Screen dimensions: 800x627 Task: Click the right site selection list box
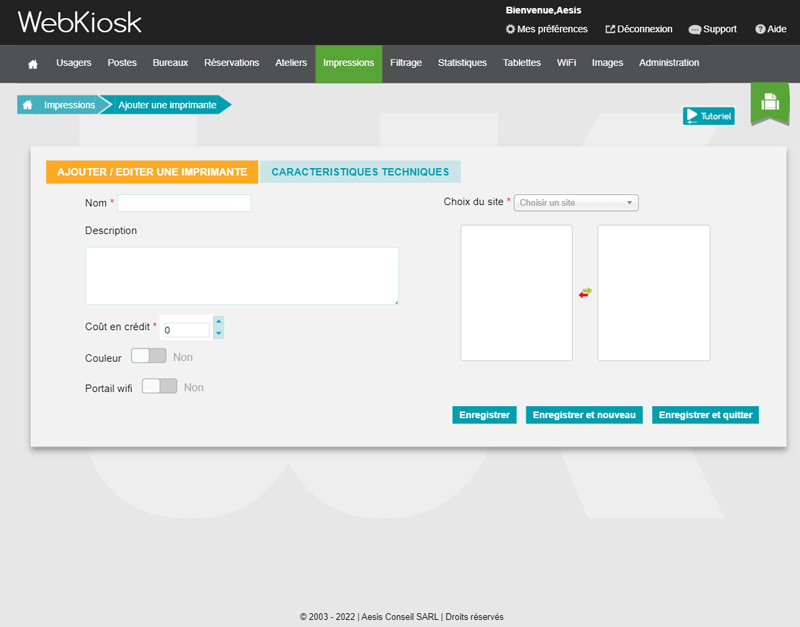[x=654, y=293]
